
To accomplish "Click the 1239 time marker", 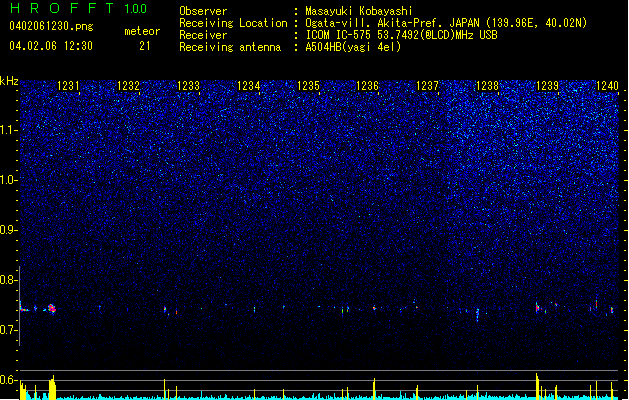I will point(547,86).
